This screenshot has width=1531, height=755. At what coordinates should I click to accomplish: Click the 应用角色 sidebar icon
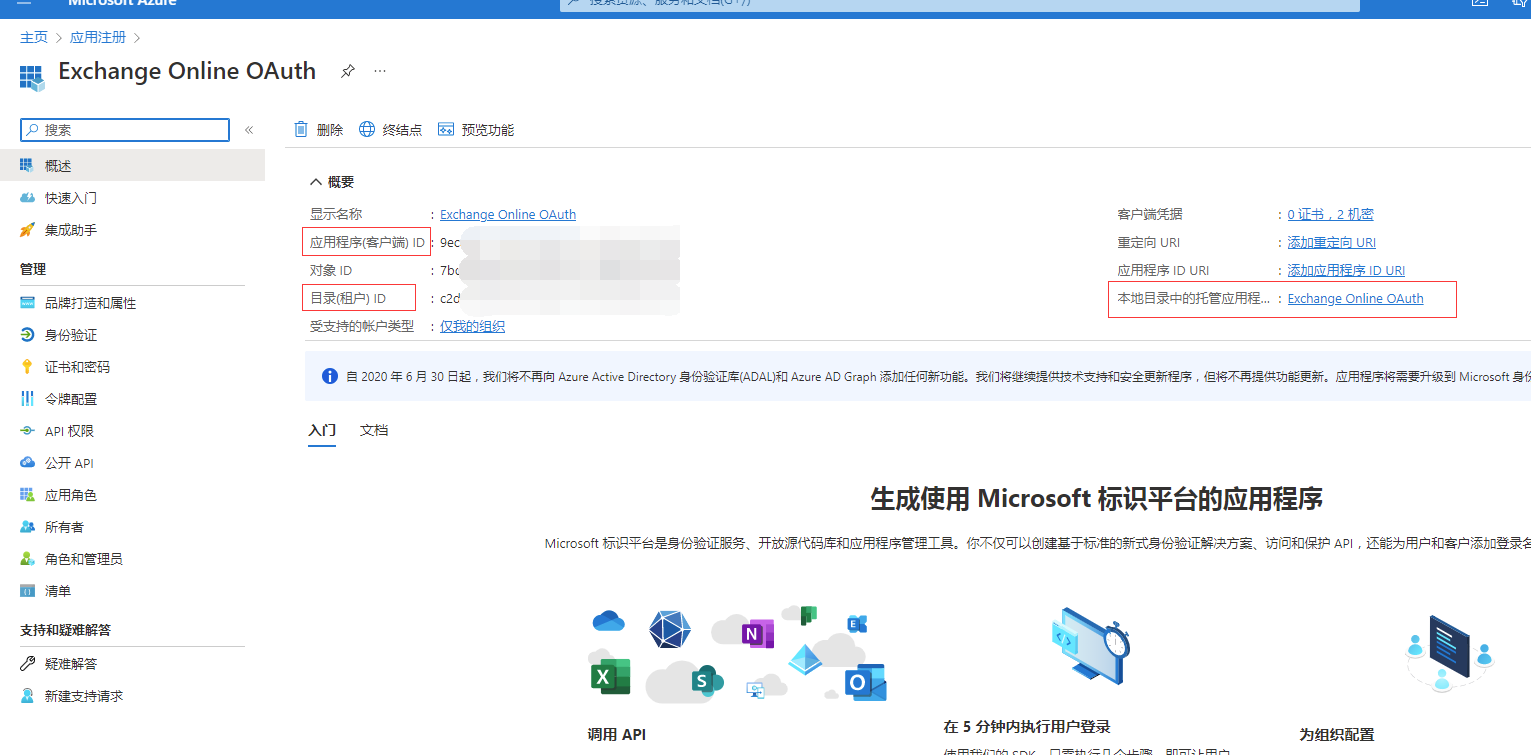(27, 495)
